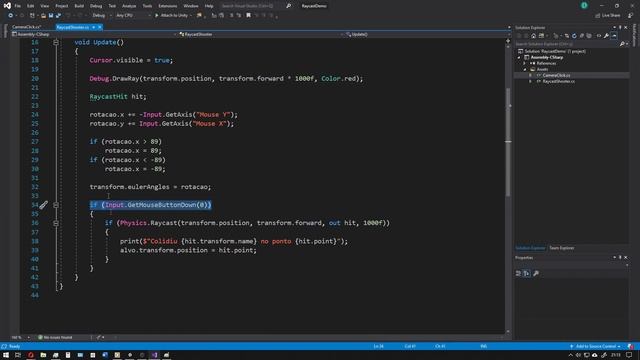640x360 pixels.
Task: Click the editor vertical scrollbar thumb
Action: [x=508, y=142]
